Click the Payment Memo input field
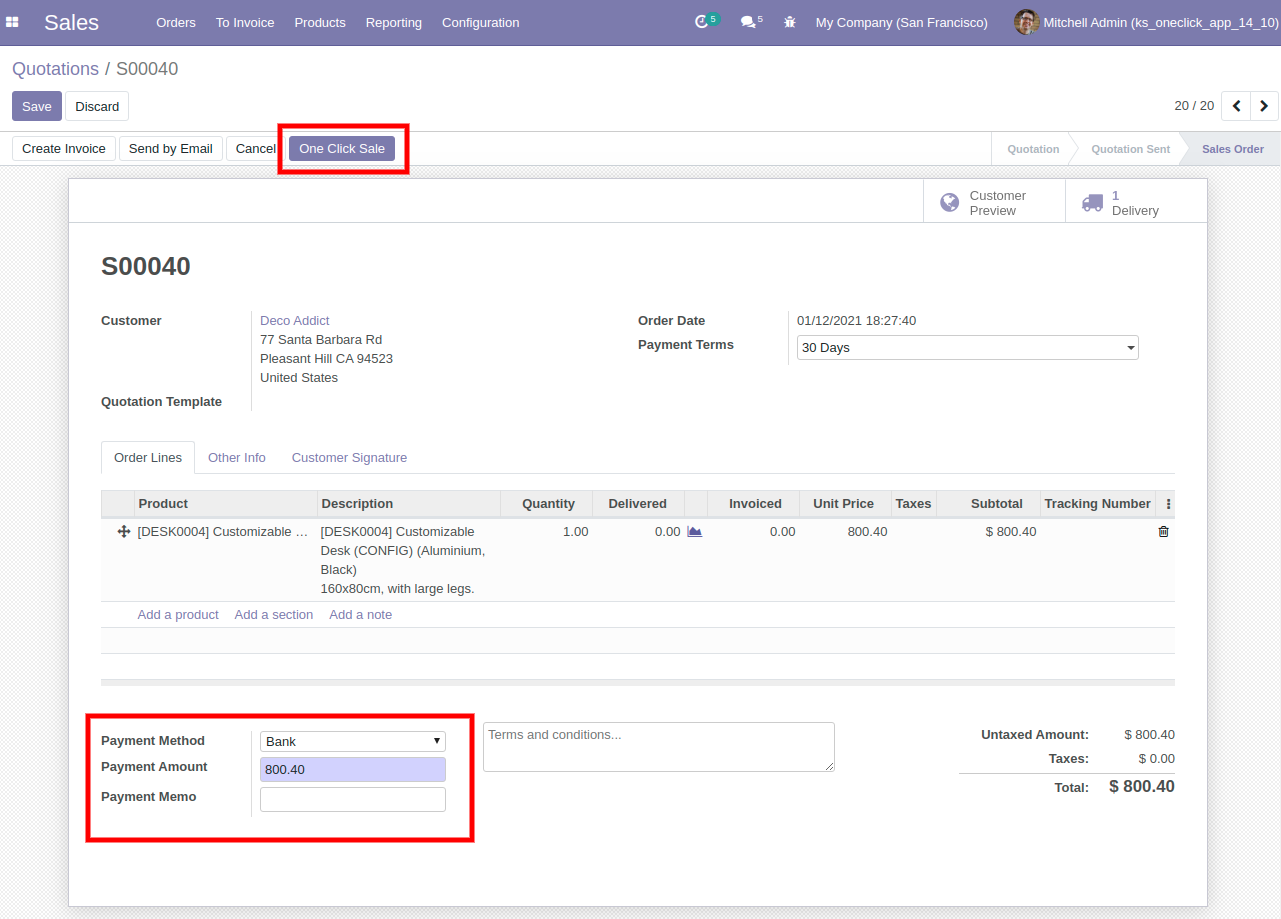1281x919 pixels. pos(352,799)
